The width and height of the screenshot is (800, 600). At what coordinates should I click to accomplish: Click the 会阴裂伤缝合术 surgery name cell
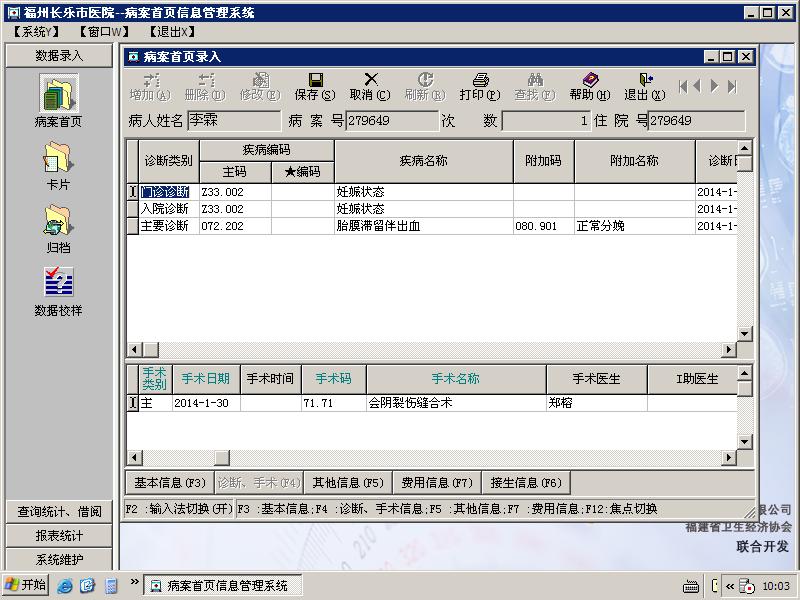point(456,403)
